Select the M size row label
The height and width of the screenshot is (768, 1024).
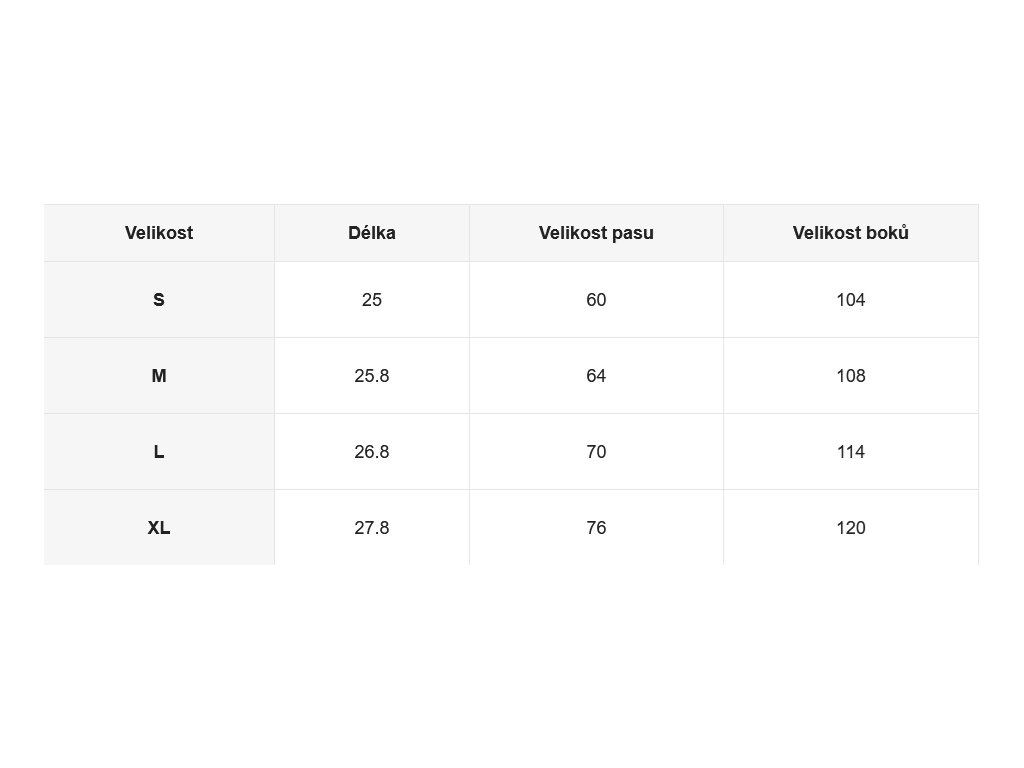click(x=159, y=376)
